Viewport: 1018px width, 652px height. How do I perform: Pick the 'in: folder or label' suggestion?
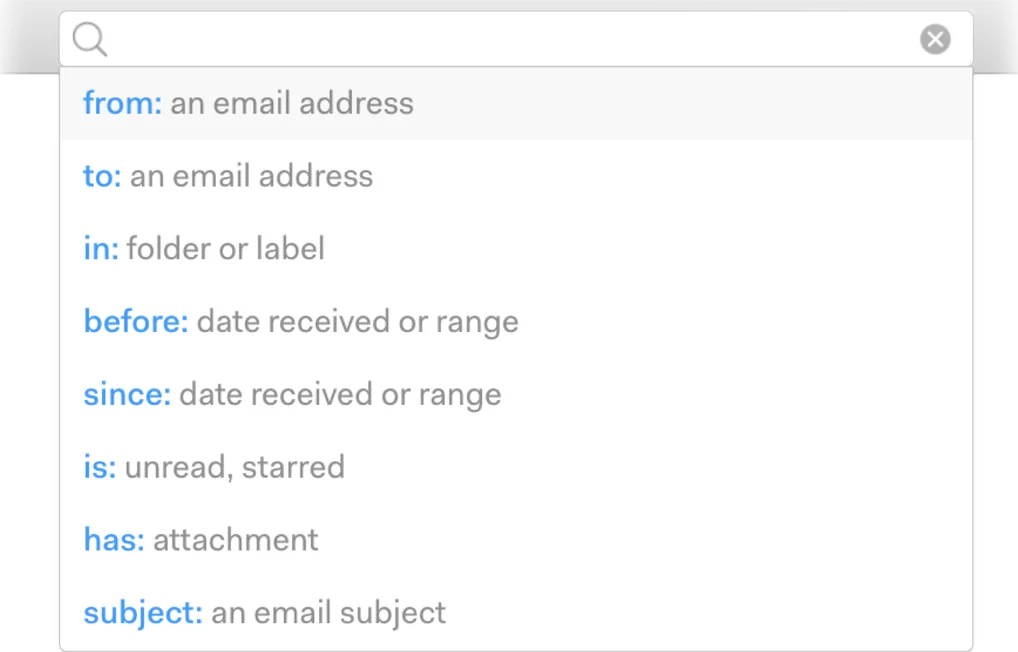516,249
